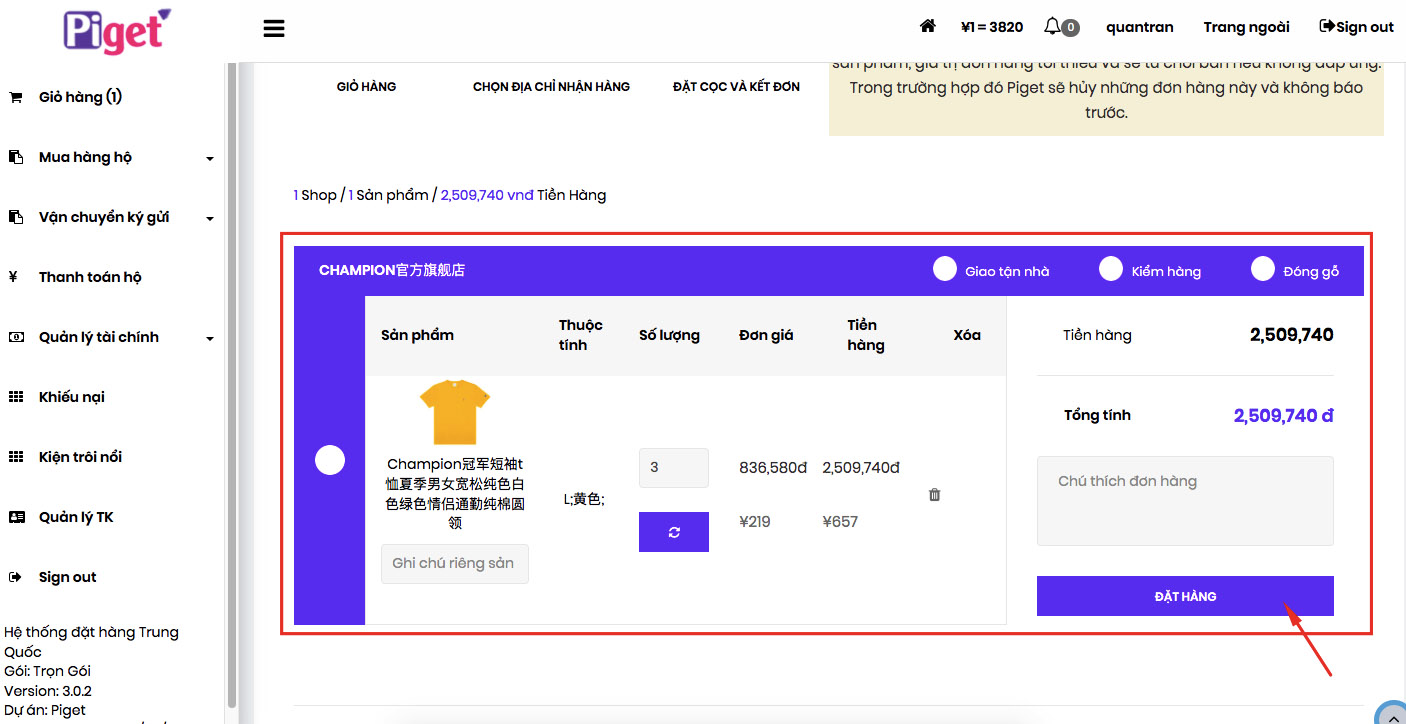Toggle the Kiểm hàng option
This screenshot has width=1406, height=724.
pyautogui.click(x=1111, y=269)
